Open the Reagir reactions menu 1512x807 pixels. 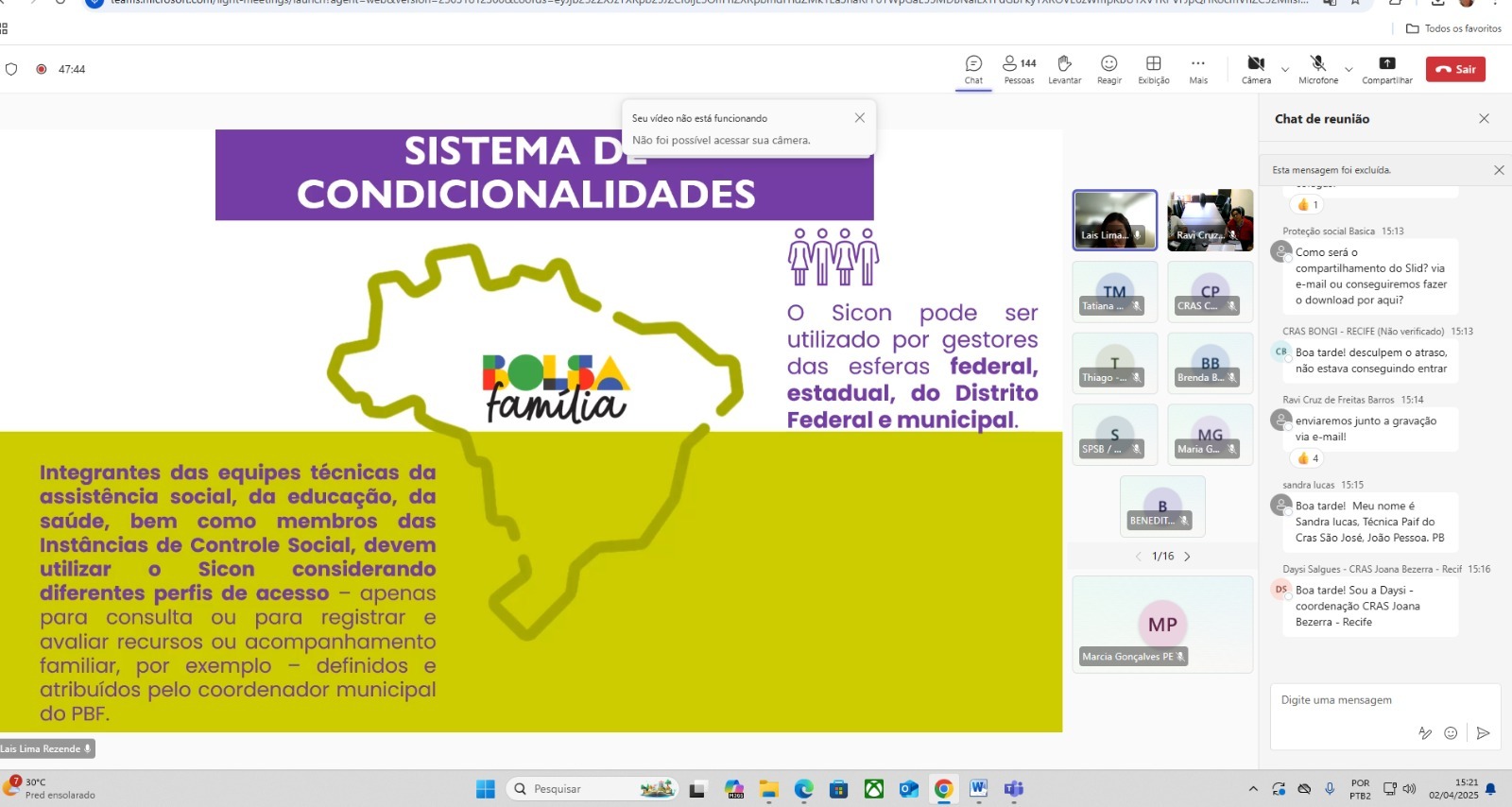click(x=1108, y=69)
